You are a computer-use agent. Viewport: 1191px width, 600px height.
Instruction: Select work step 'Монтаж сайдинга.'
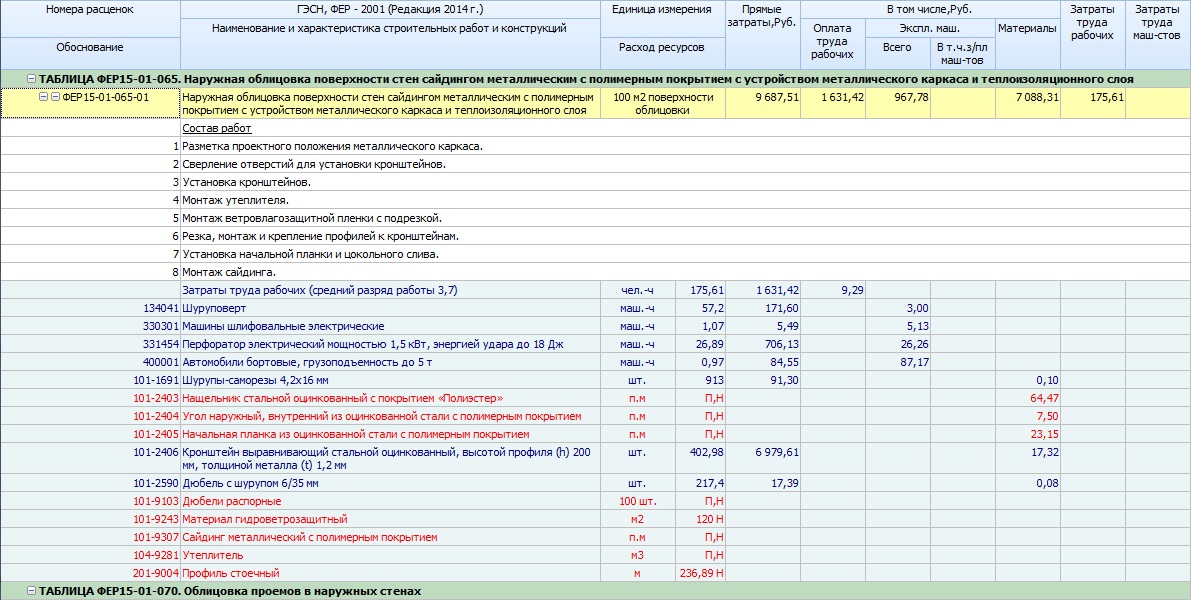[x=229, y=272]
